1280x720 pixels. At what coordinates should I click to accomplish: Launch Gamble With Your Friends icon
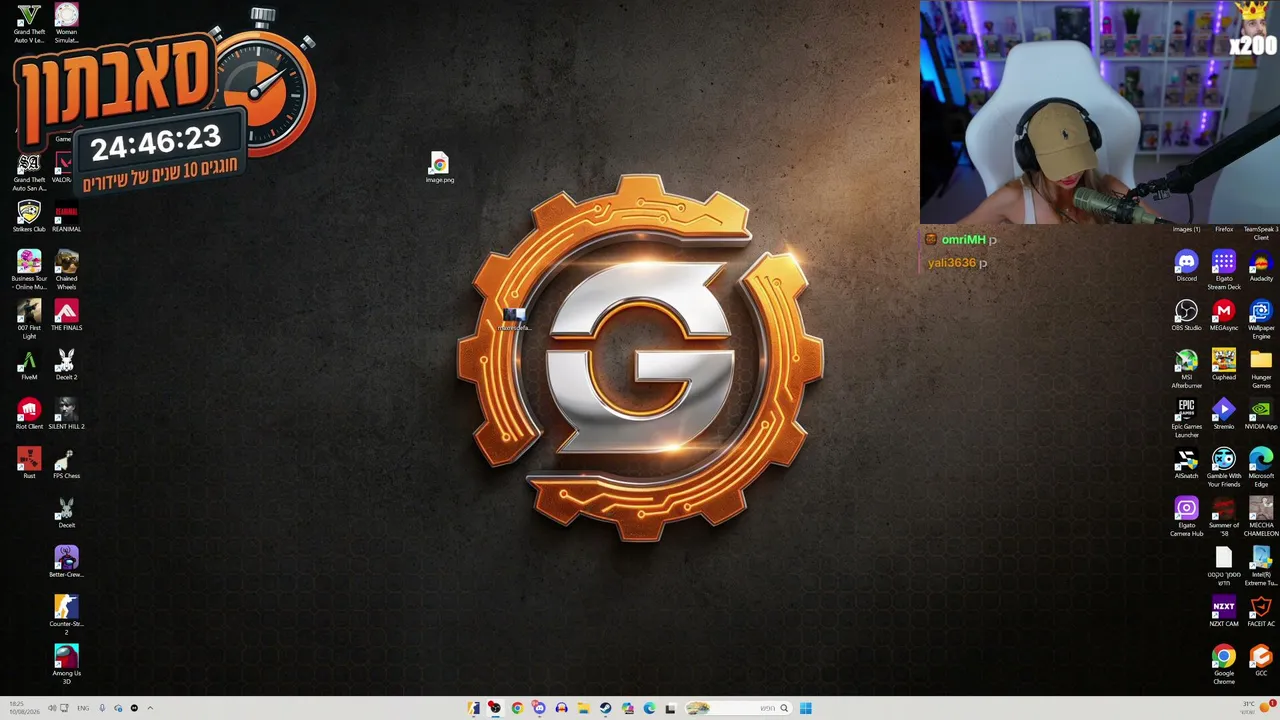tap(1224, 467)
